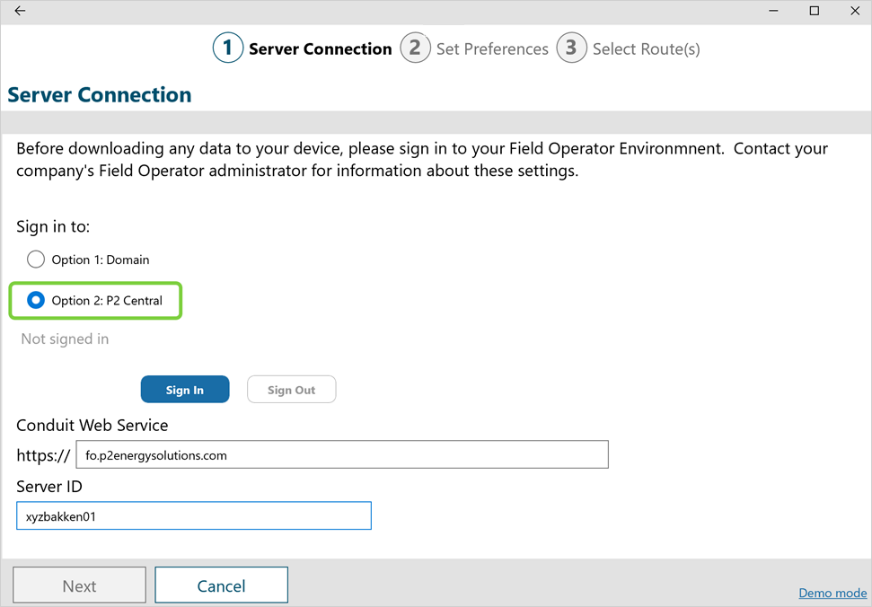Close the setup window

point(853,11)
